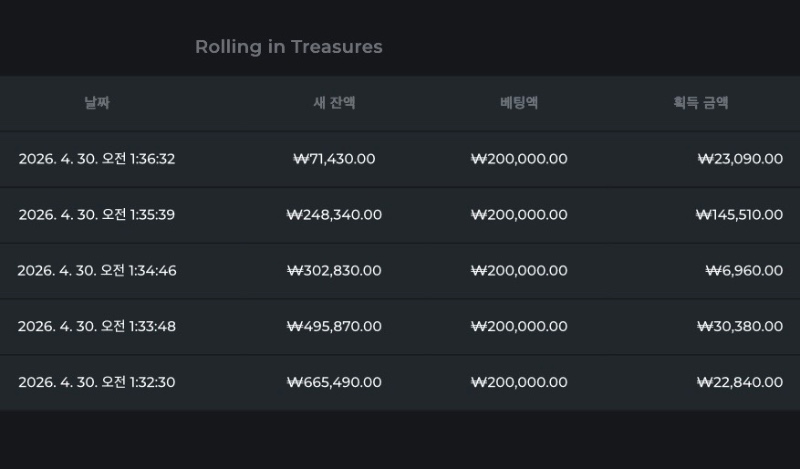Click the ₩248,340.00 new balance value
The image size is (800, 469).
pyautogui.click(x=334, y=215)
